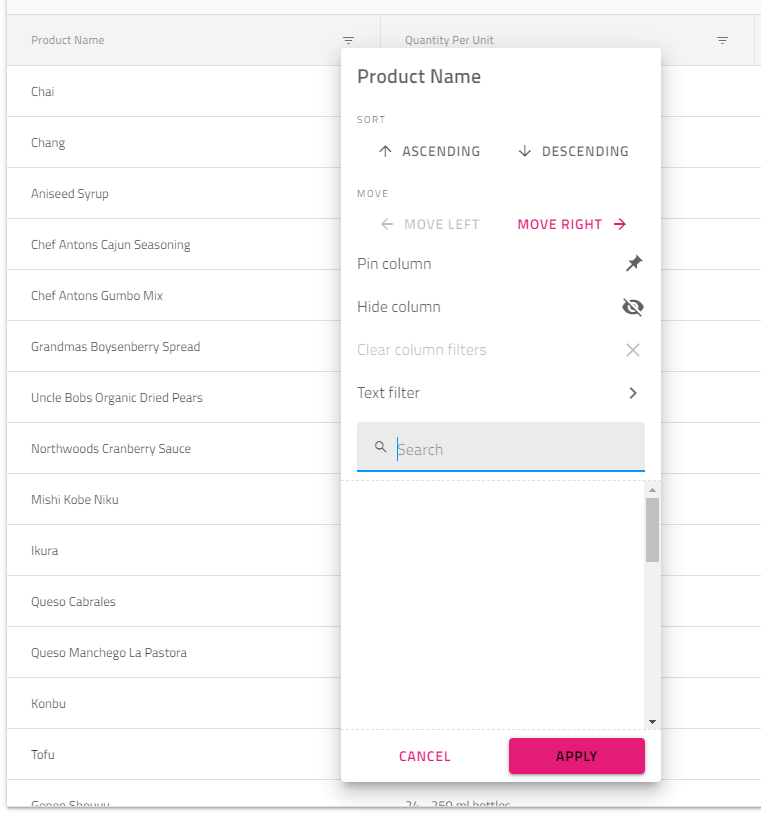This screenshot has width=761, height=819.
Task: Select the Pin column menu entry
Action: click(395, 264)
